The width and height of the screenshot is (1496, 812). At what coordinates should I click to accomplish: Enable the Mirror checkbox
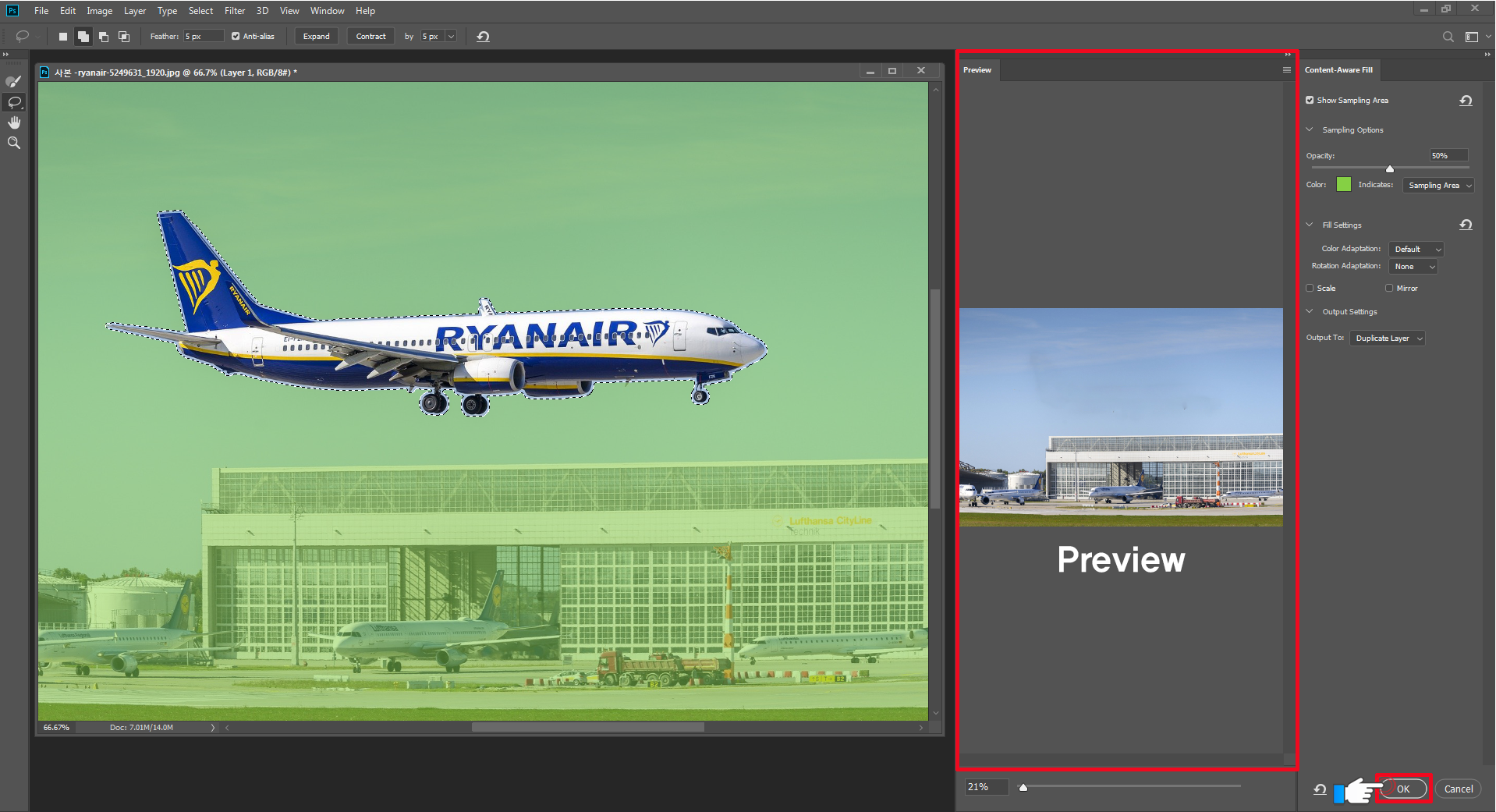pyautogui.click(x=1389, y=288)
